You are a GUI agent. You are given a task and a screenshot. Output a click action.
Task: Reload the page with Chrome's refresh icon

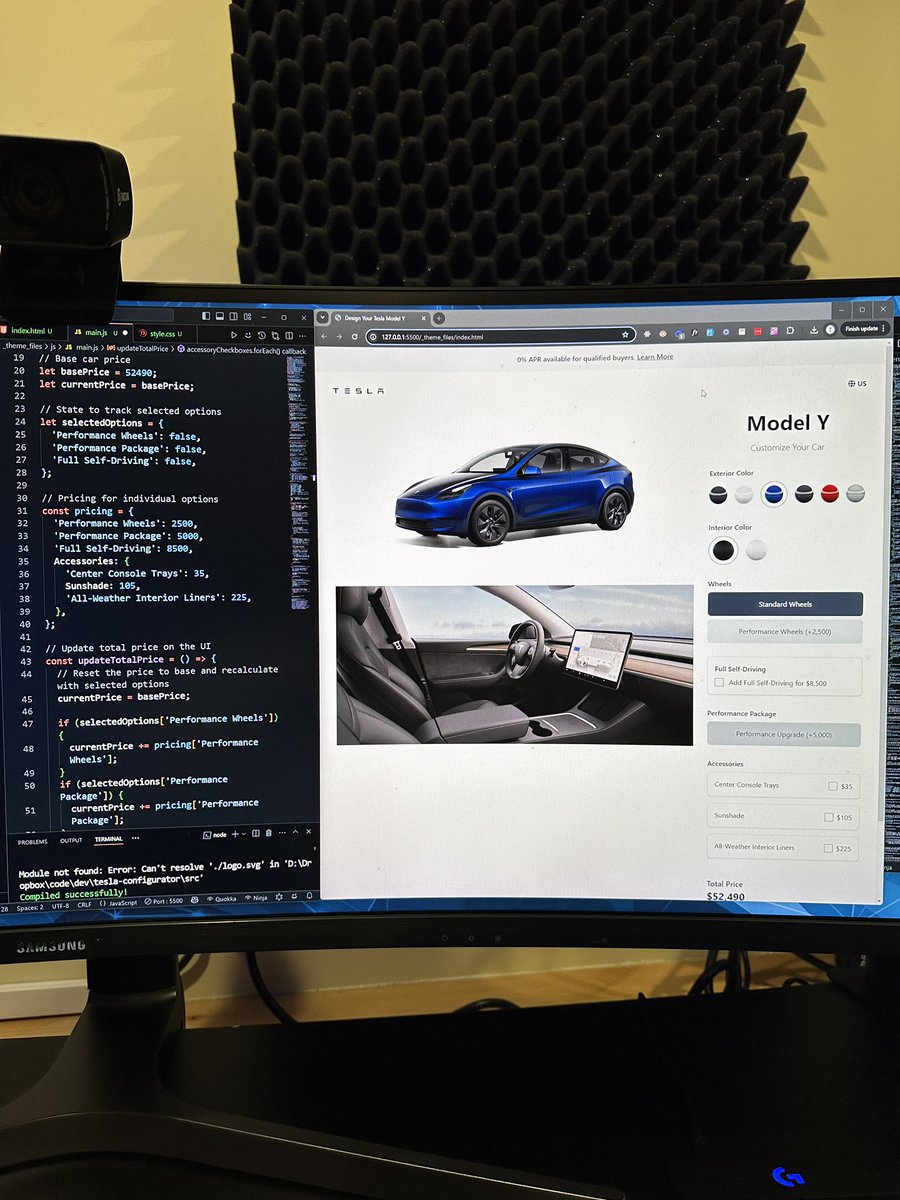point(355,336)
